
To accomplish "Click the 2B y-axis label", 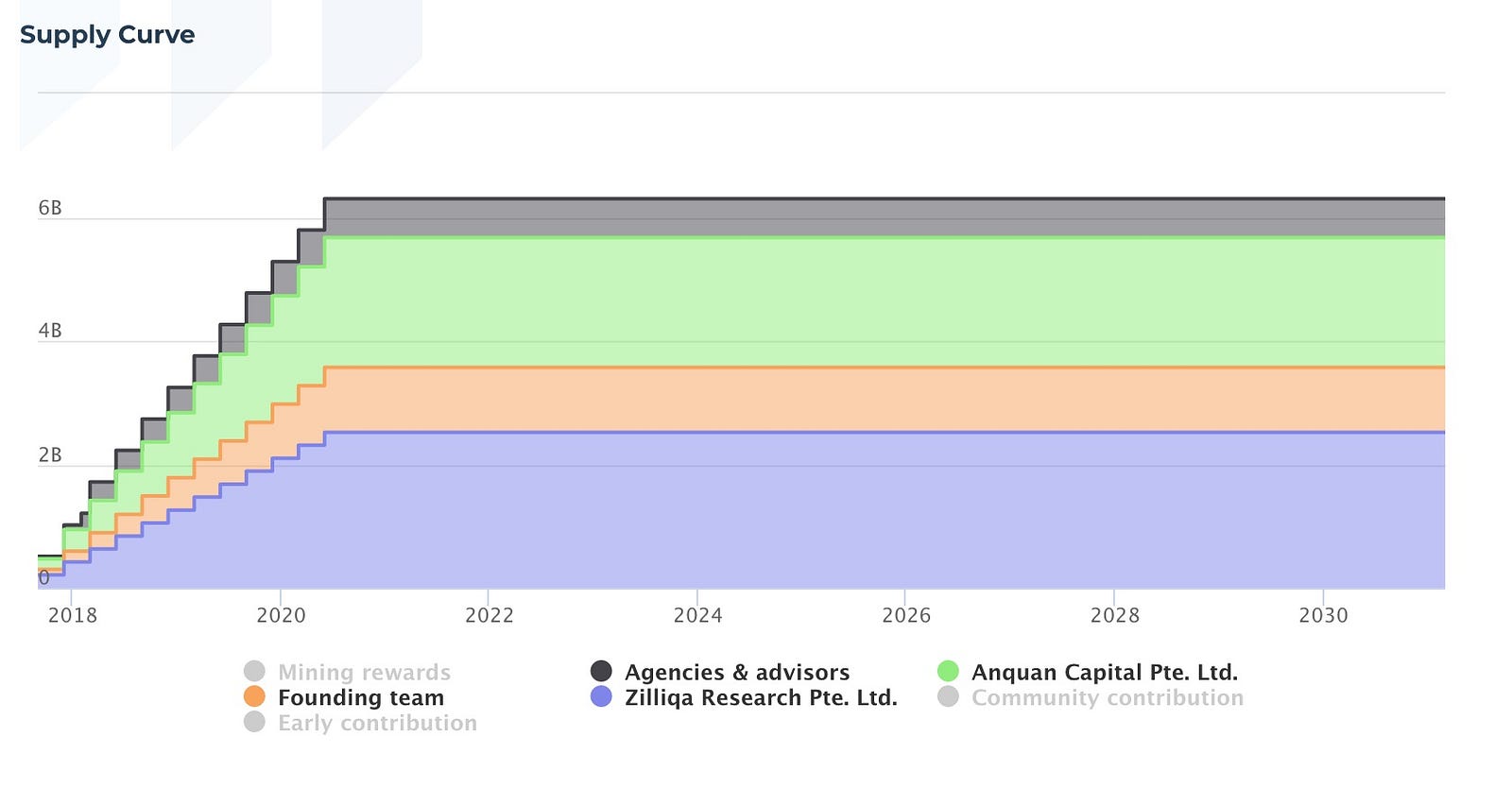I will [50, 455].
